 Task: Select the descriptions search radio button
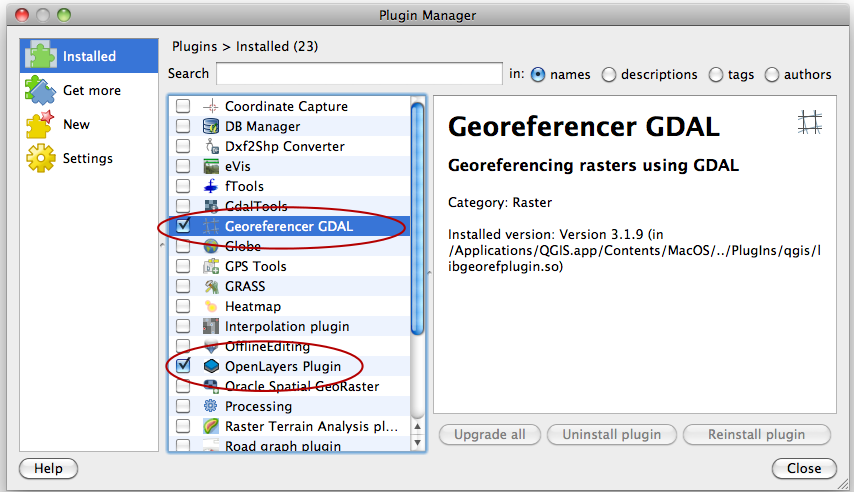click(x=609, y=75)
